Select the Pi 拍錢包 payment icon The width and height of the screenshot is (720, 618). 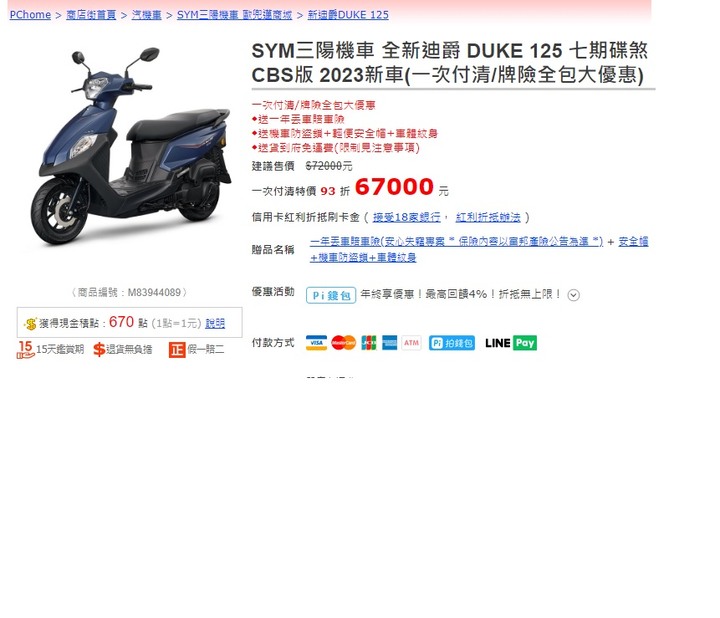(452, 343)
